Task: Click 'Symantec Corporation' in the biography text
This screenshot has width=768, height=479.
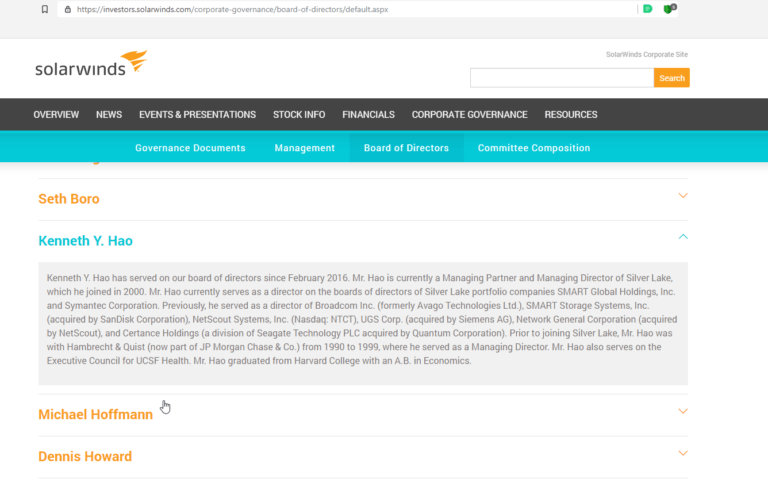Action: point(111,306)
